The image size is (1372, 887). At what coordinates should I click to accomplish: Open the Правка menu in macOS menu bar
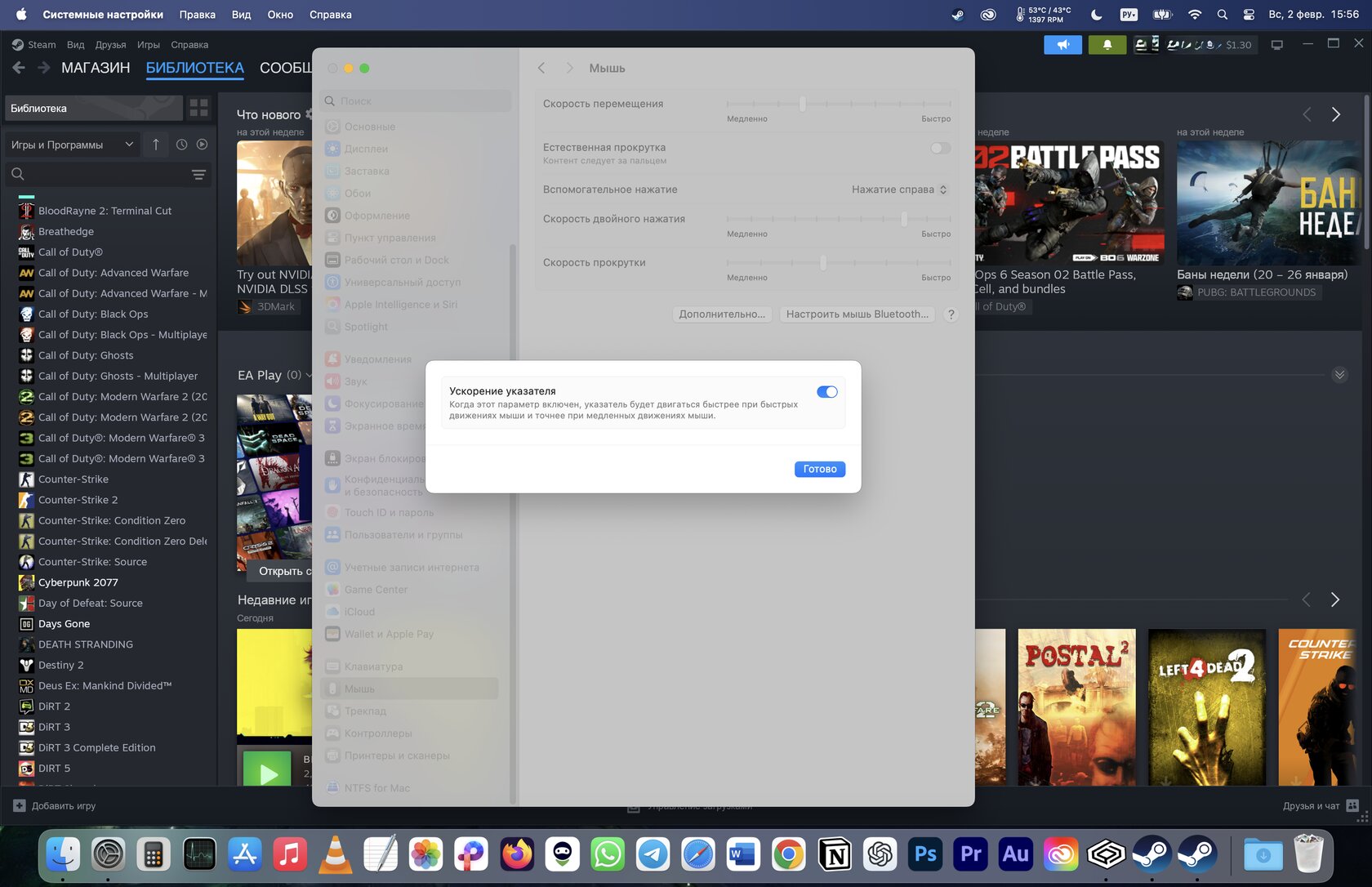pos(198,15)
